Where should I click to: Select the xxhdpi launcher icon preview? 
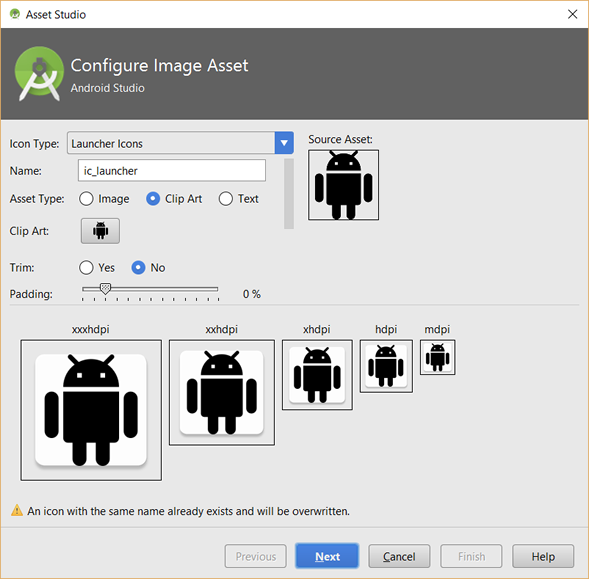point(222,393)
